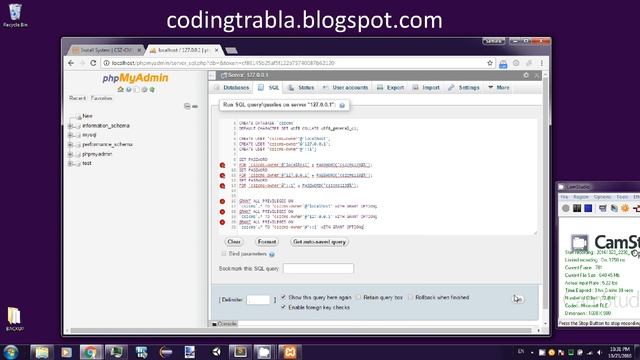Click browser back arrow
640x360 pixels.
click(71, 63)
